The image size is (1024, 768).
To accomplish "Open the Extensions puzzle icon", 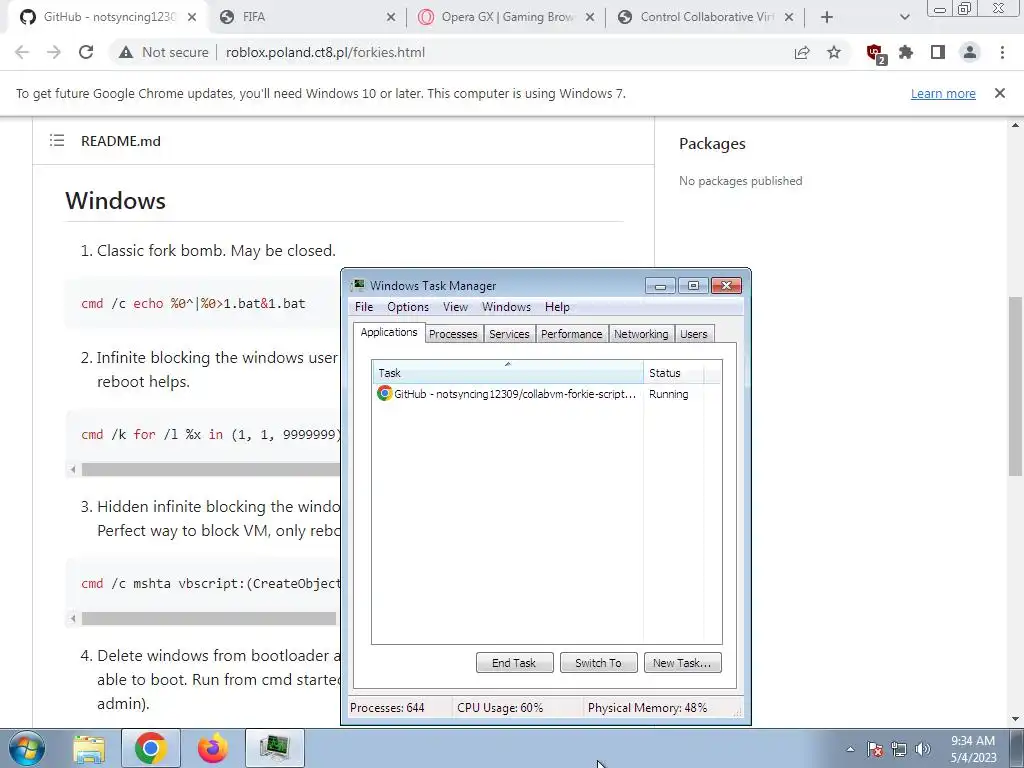I will (906, 52).
